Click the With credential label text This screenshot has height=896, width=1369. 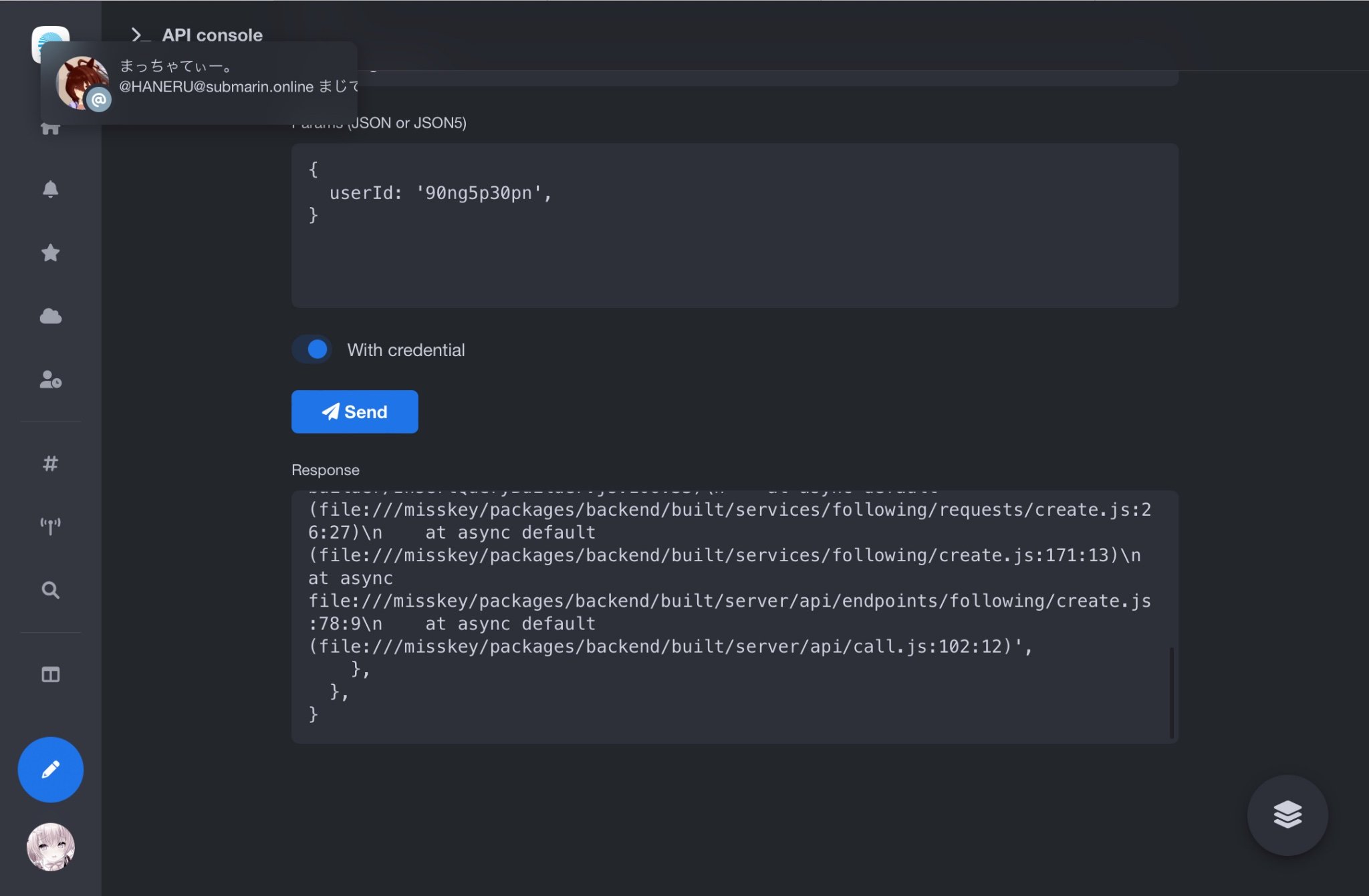click(406, 350)
